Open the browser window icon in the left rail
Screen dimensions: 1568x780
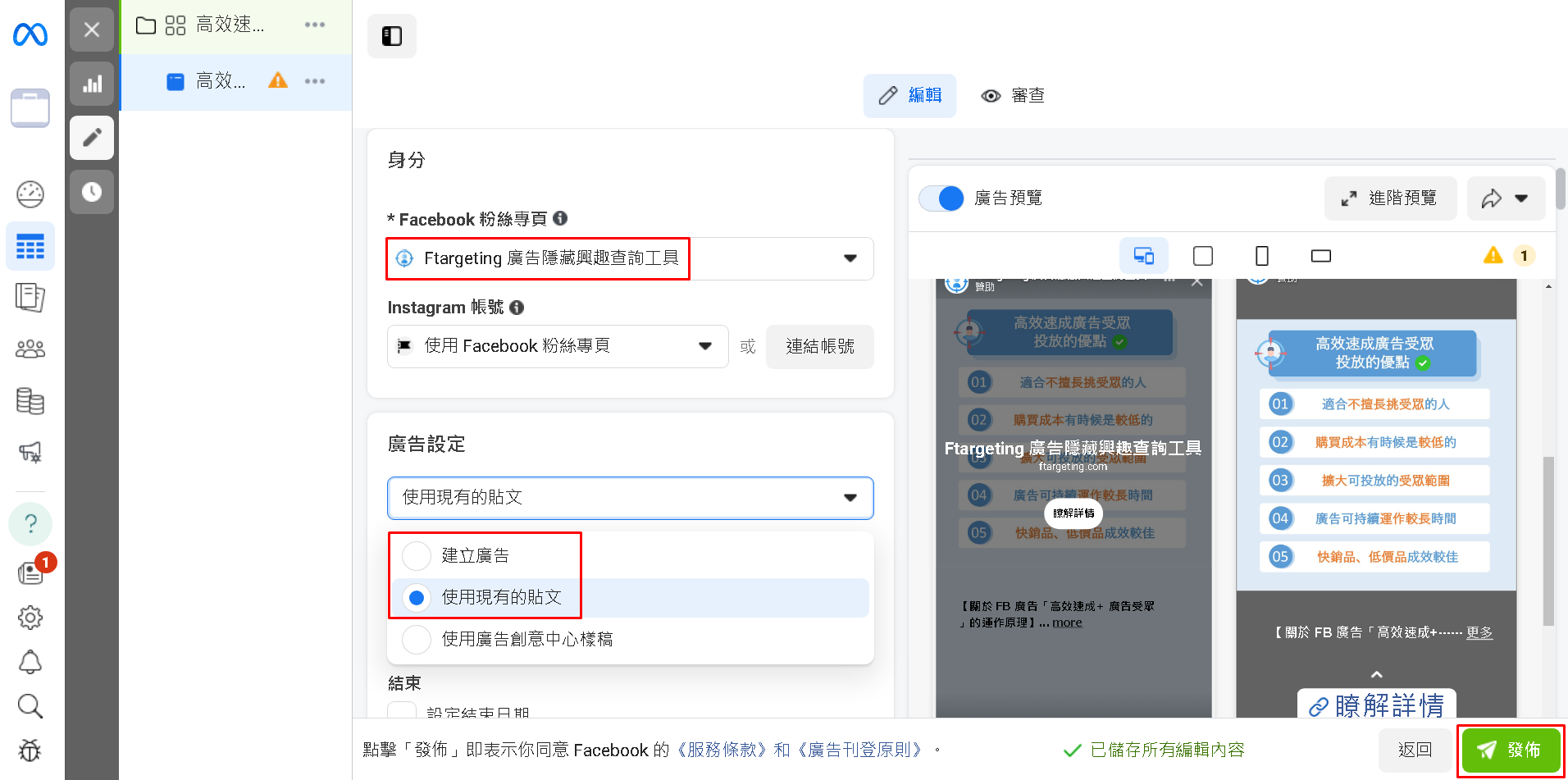[30, 108]
